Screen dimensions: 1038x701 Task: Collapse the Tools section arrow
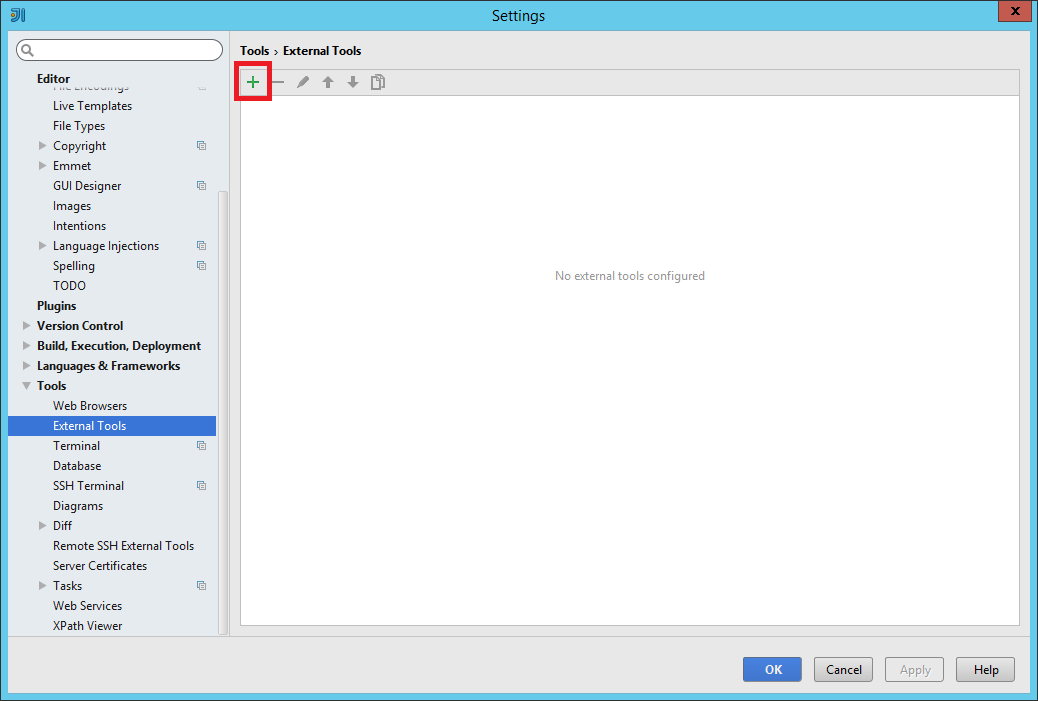click(27, 386)
